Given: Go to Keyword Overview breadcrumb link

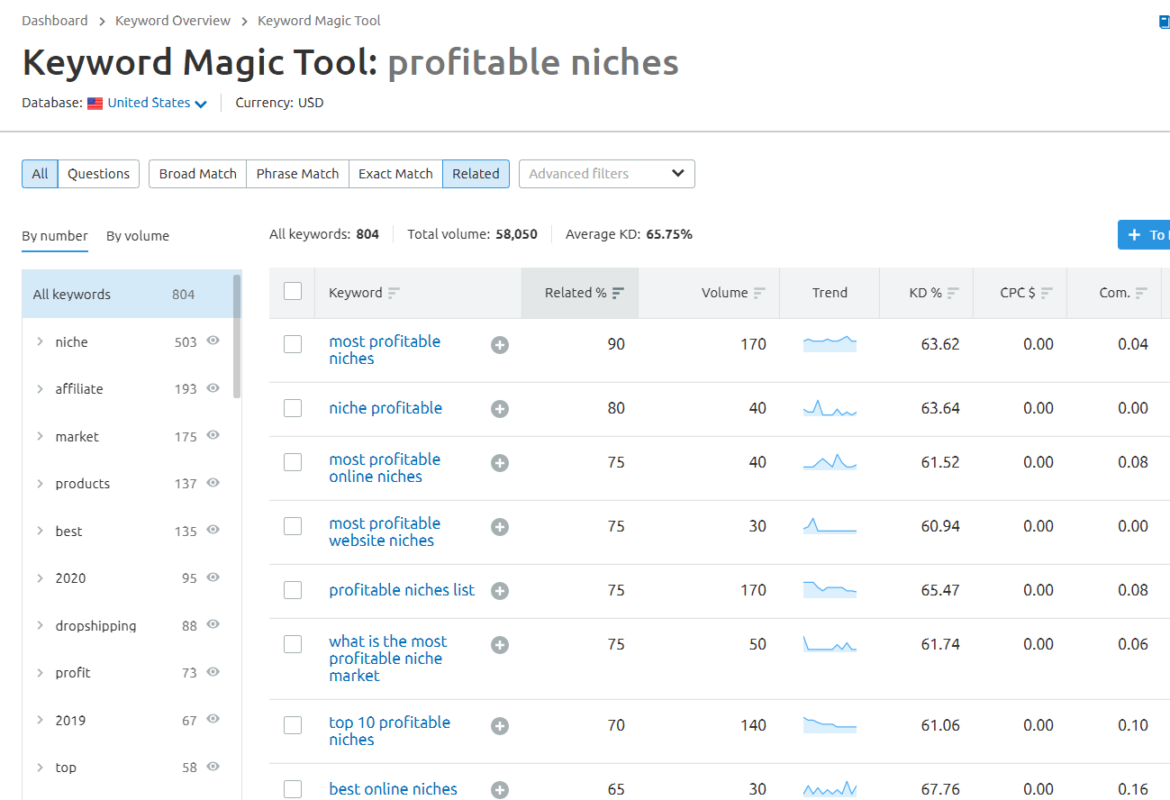Looking at the screenshot, I should [173, 20].
